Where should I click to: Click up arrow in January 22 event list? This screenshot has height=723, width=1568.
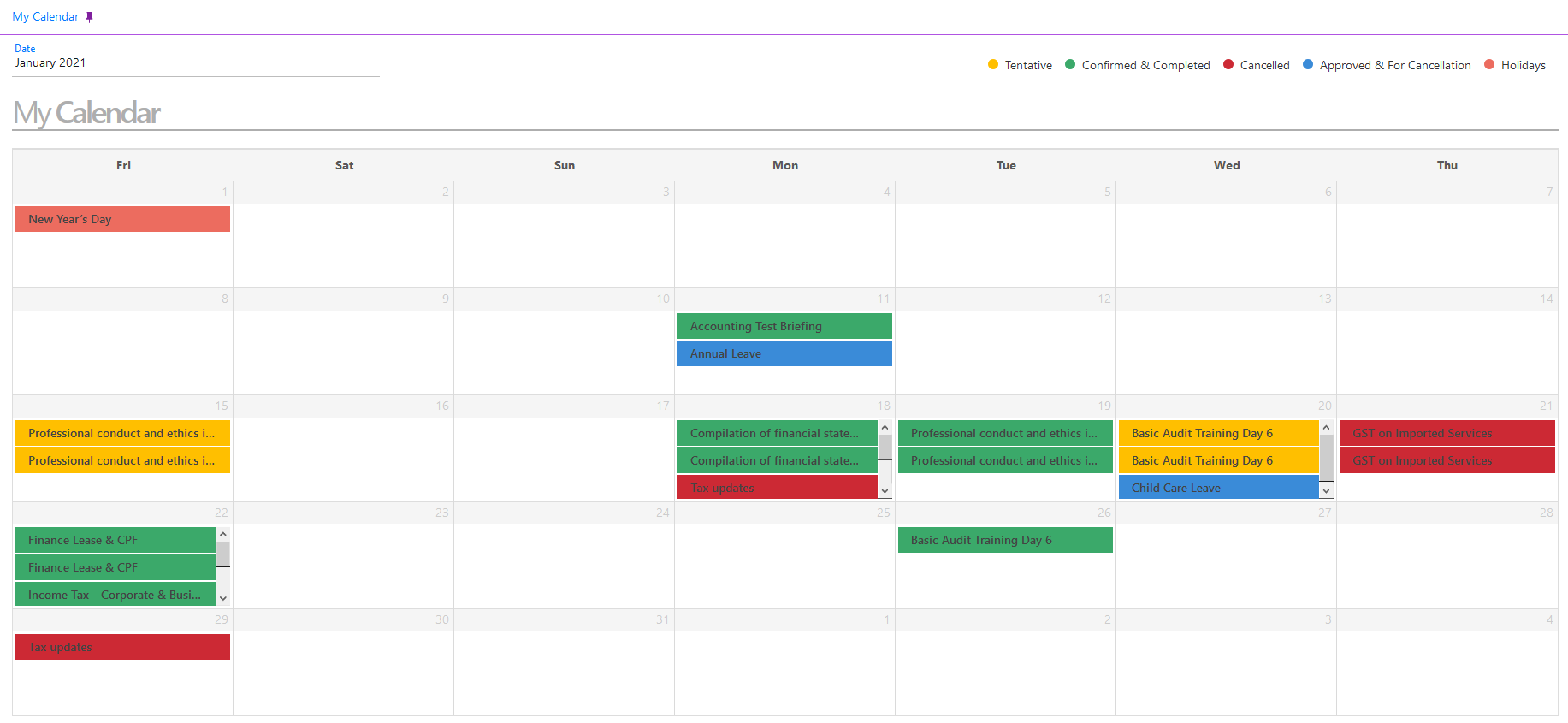pyautogui.click(x=222, y=534)
